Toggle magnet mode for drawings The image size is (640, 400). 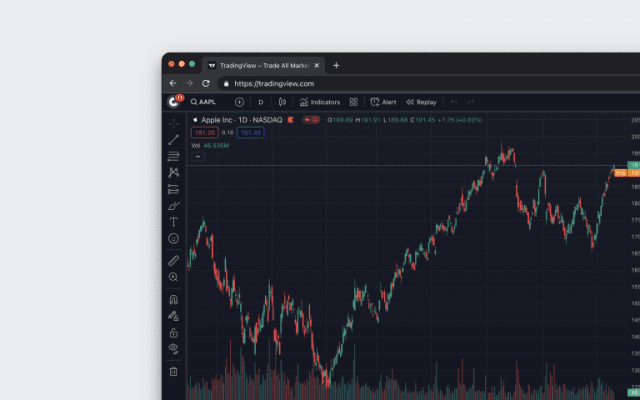(x=173, y=299)
